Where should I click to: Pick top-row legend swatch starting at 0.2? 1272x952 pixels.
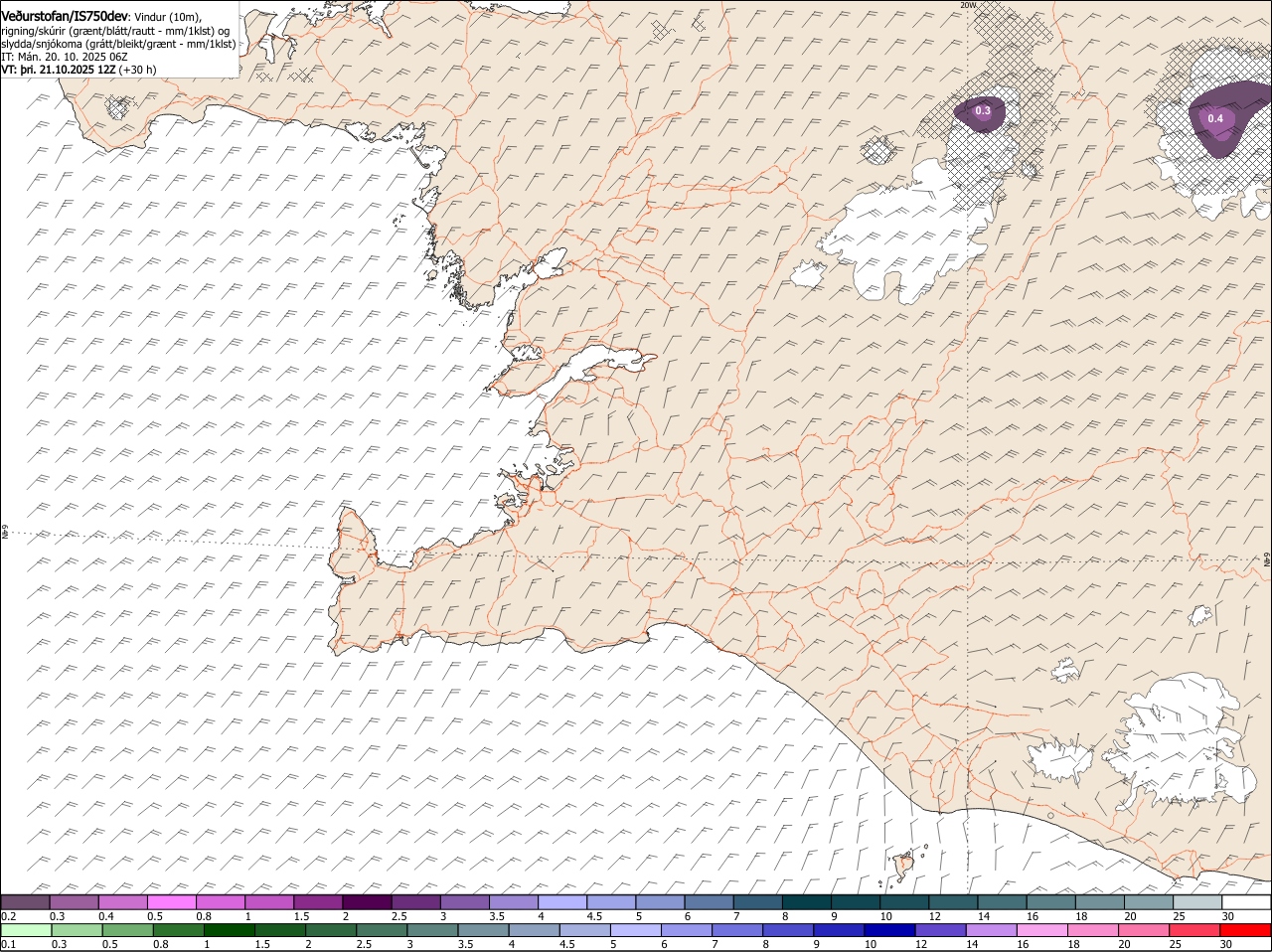click(25, 902)
